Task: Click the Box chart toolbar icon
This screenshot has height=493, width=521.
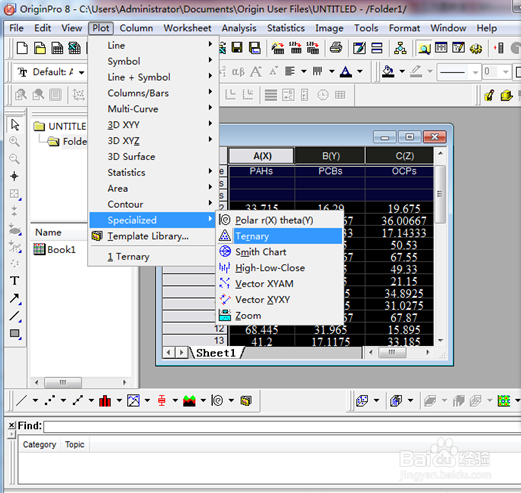Action: (161, 400)
